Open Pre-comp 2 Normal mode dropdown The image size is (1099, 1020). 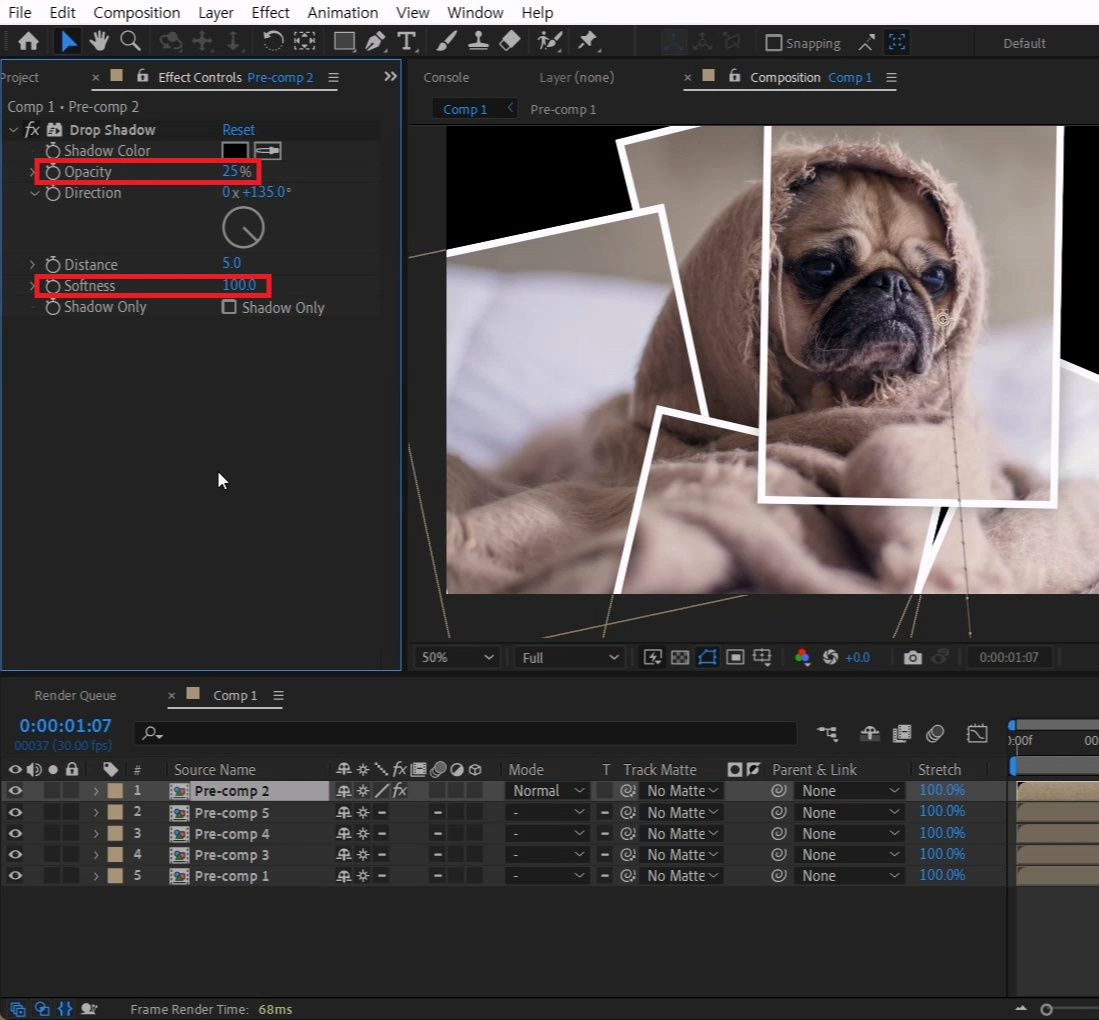(547, 791)
